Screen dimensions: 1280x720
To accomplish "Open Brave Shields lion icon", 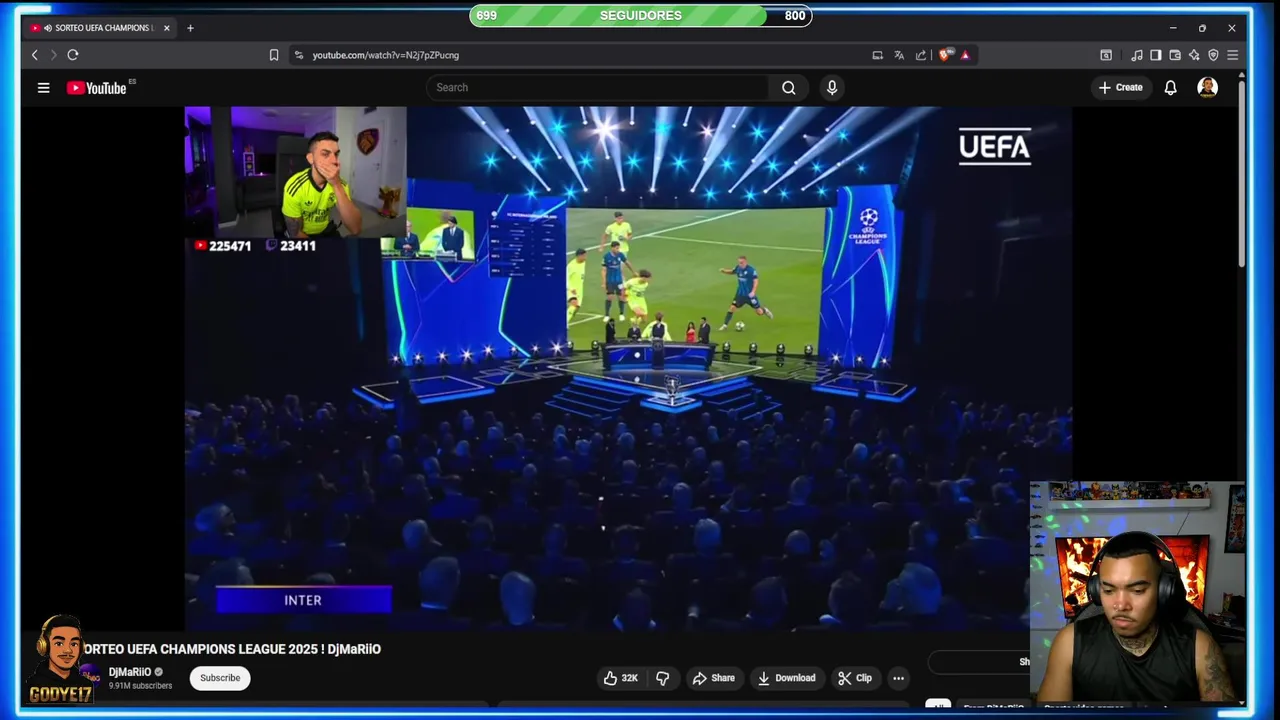I will click(944, 55).
